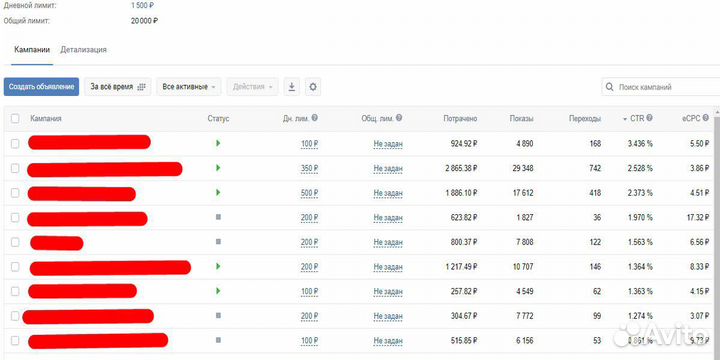Screen dimensions: 720x360
Task: Click the download statistics icon
Action: (291, 87)
